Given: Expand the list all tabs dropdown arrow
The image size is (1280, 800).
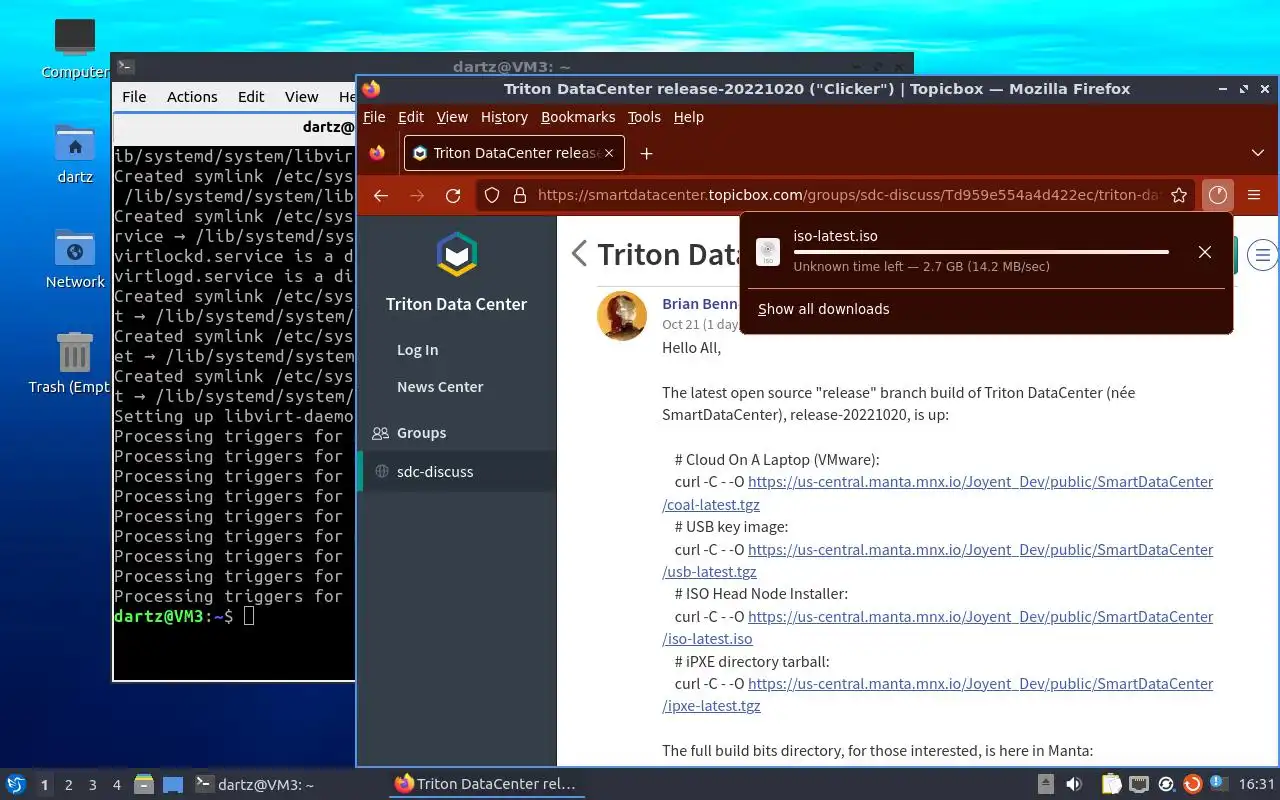Looking at the screenshot, I should [1258, 153].
